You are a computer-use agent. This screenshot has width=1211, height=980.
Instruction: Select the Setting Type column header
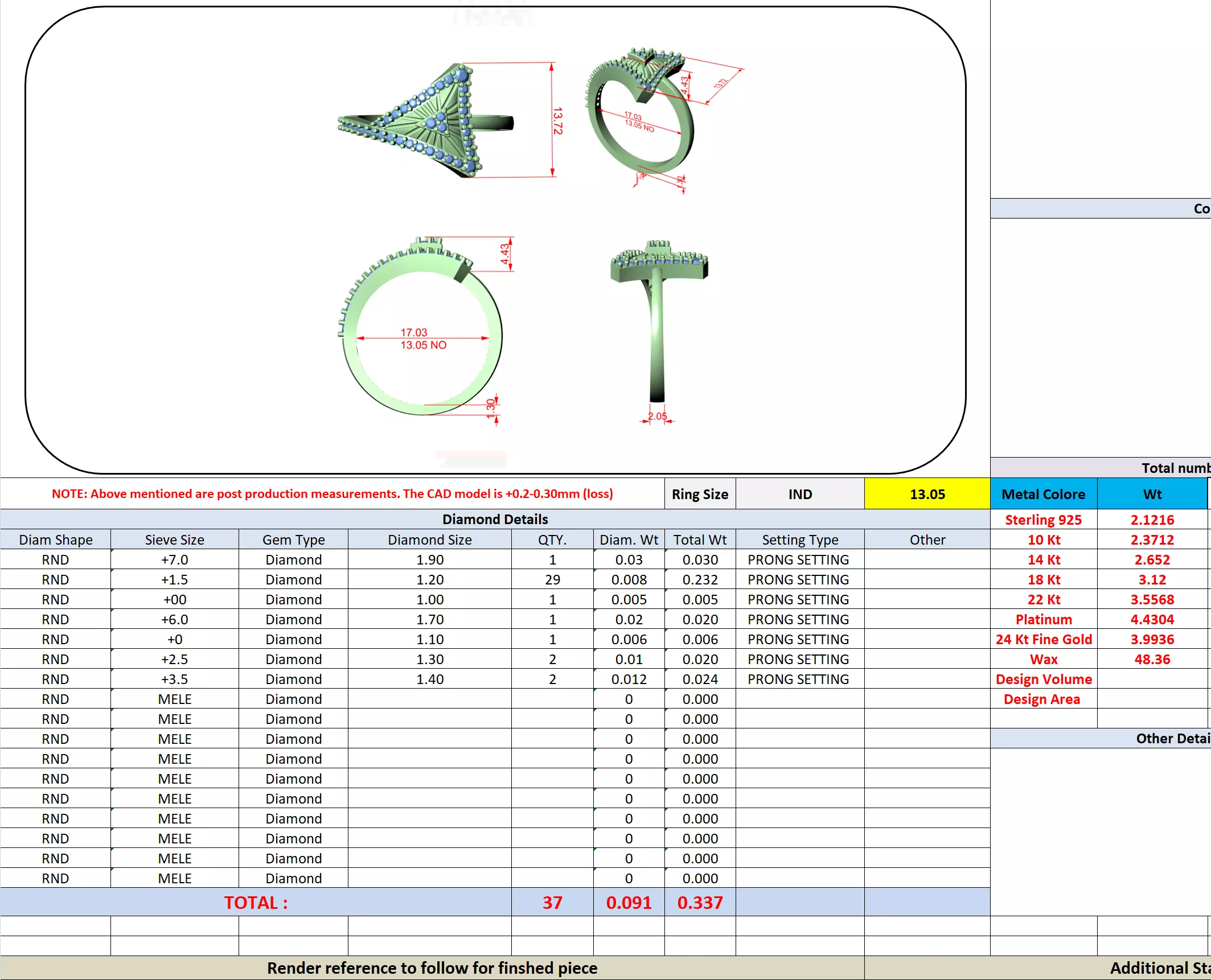pyautogui.click(x=799, y=540)
